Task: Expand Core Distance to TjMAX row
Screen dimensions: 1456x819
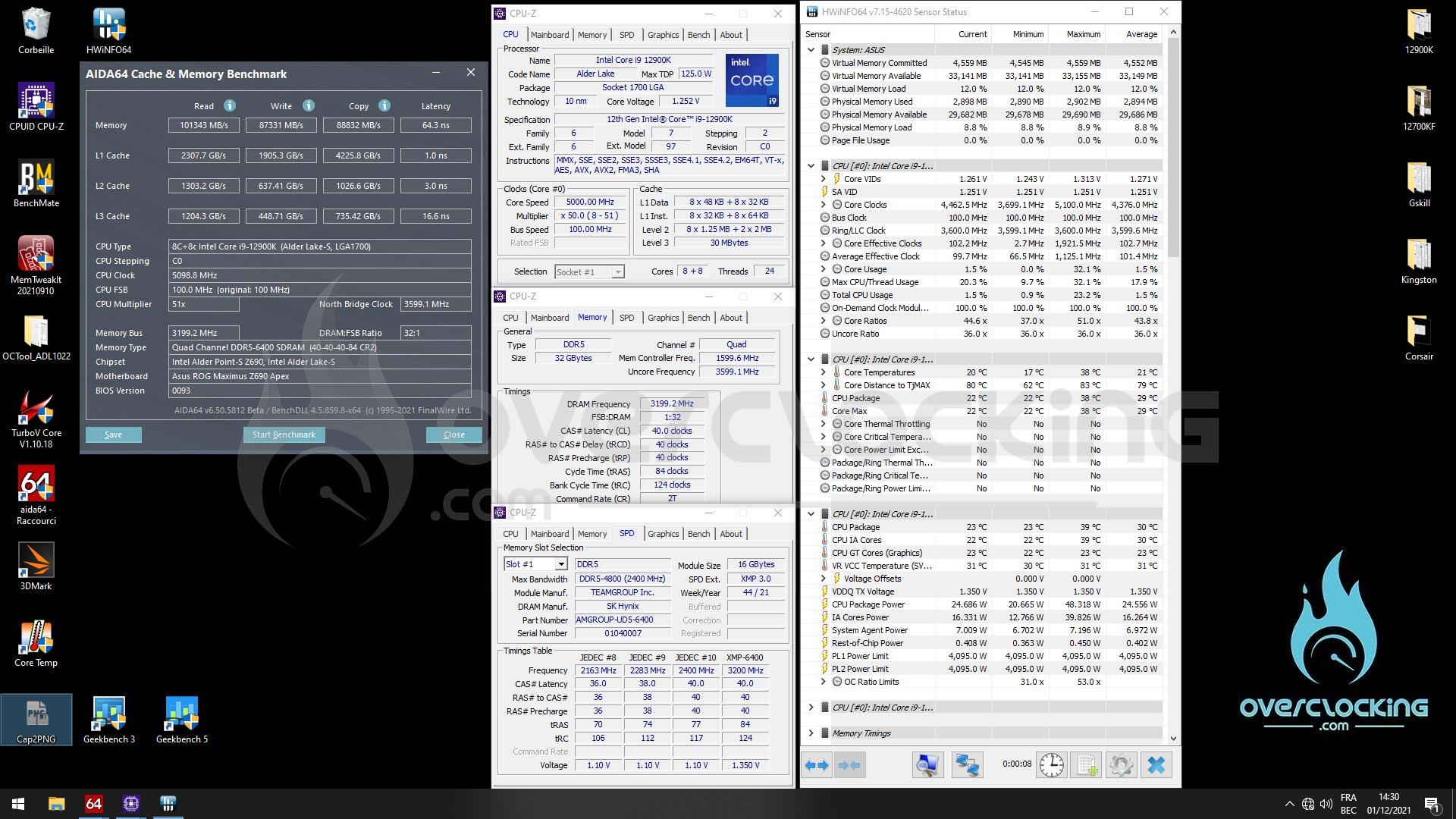Action: click(823, 385)
